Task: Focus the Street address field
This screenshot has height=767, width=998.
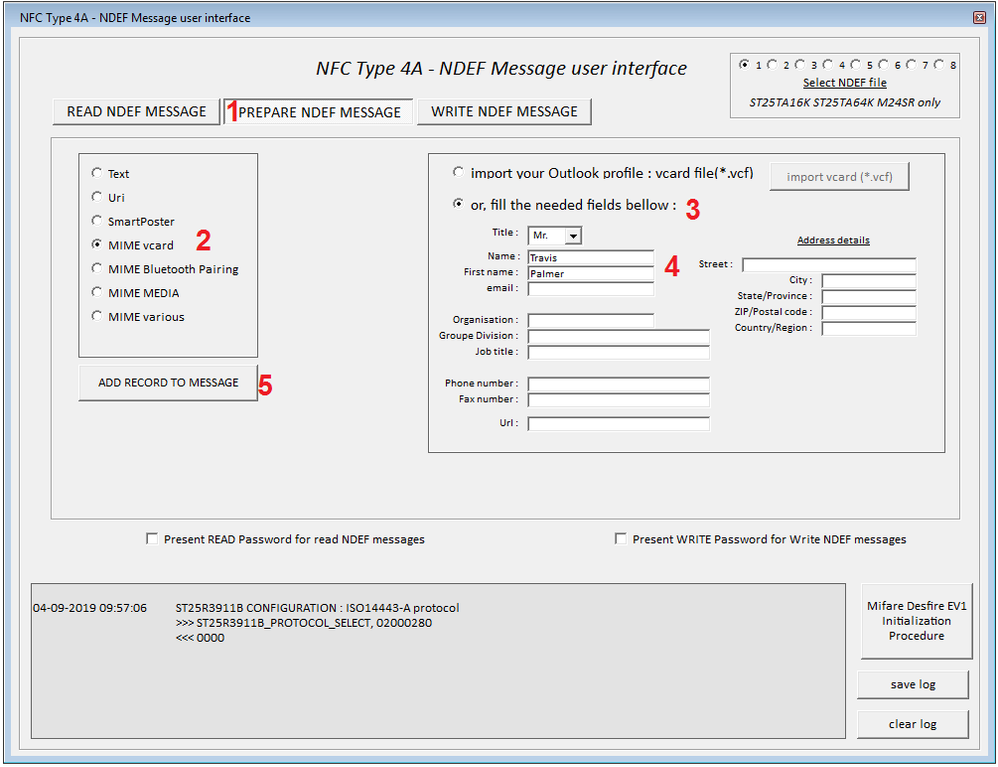Action: (x=829, y=265)
